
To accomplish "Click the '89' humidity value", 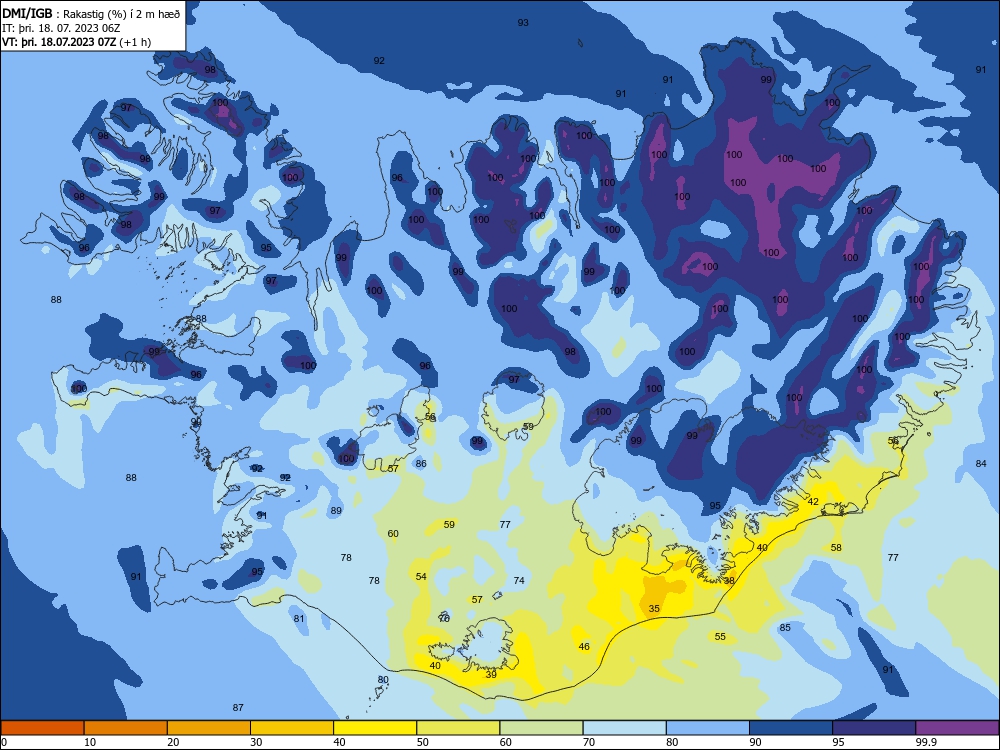I will point(336,510).
